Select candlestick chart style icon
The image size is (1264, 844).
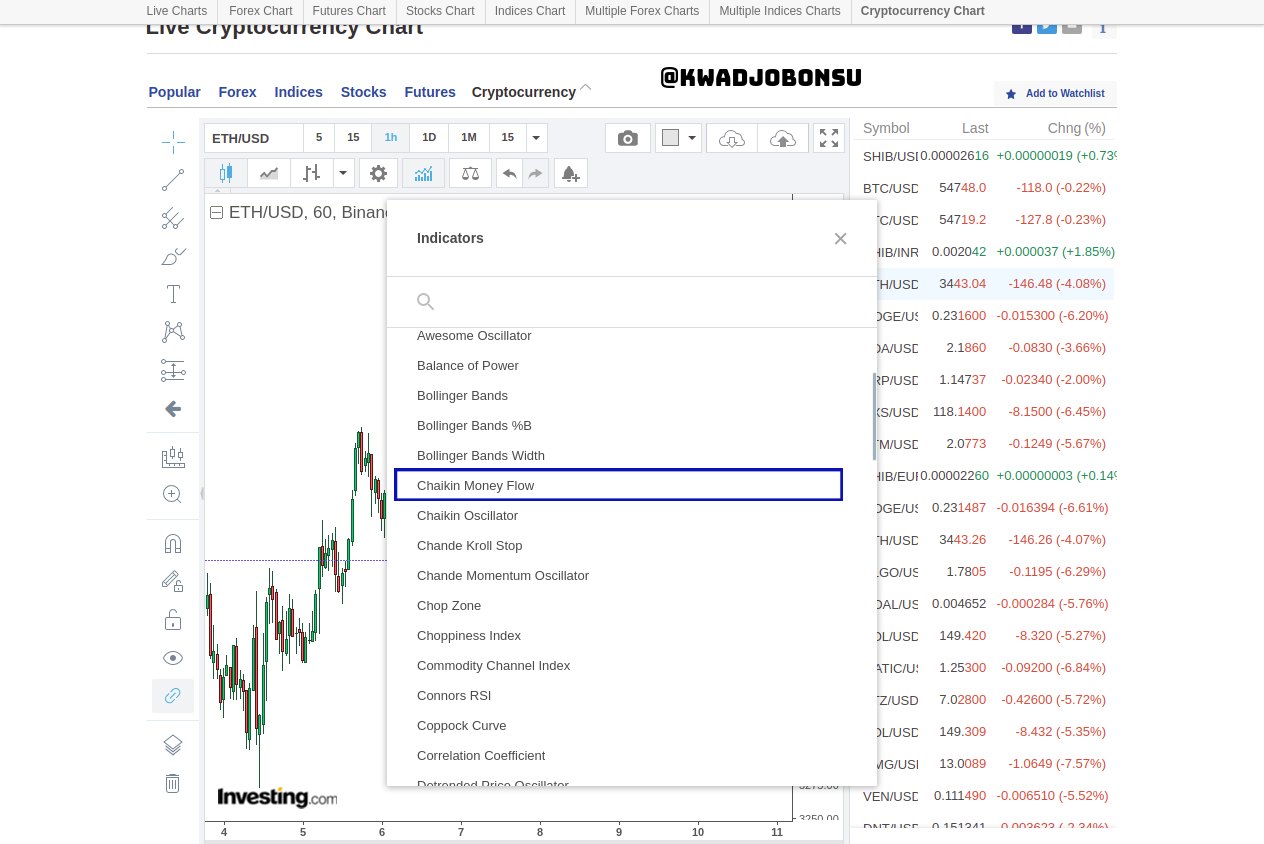coord(226,173)
